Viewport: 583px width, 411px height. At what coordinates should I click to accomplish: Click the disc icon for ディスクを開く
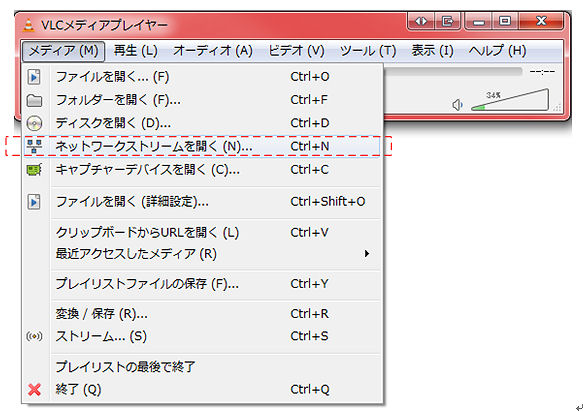click(x=34, y=123)
